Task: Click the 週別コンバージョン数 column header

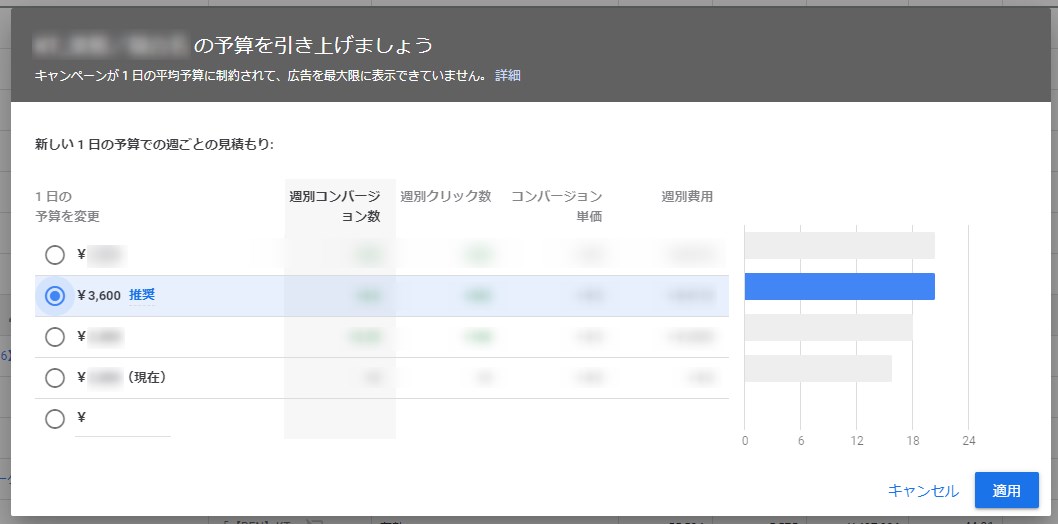Action: pyautogui.click(x=334, y=206)
